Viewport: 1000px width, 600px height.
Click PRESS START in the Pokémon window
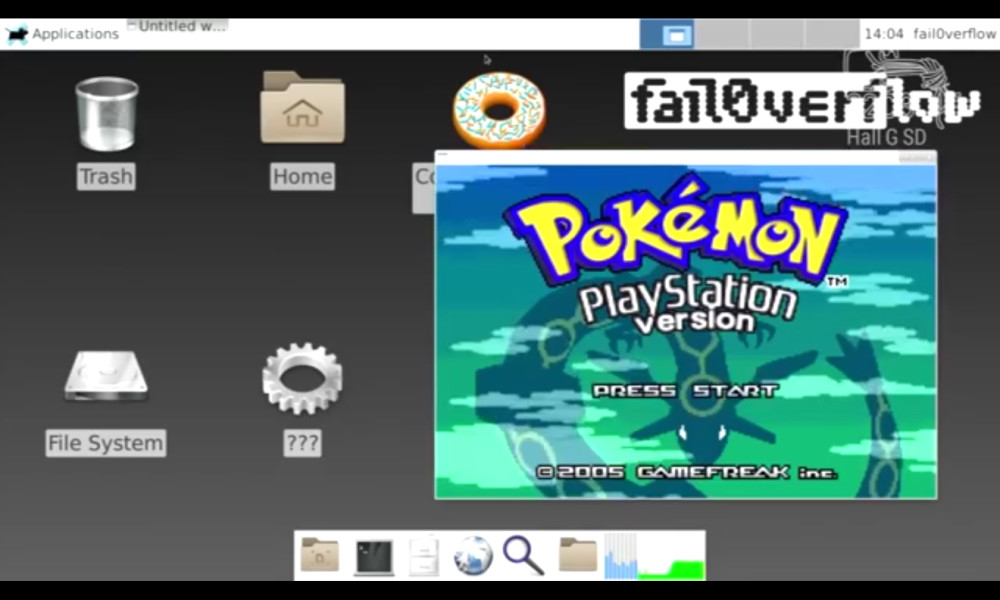coord(685,390)
